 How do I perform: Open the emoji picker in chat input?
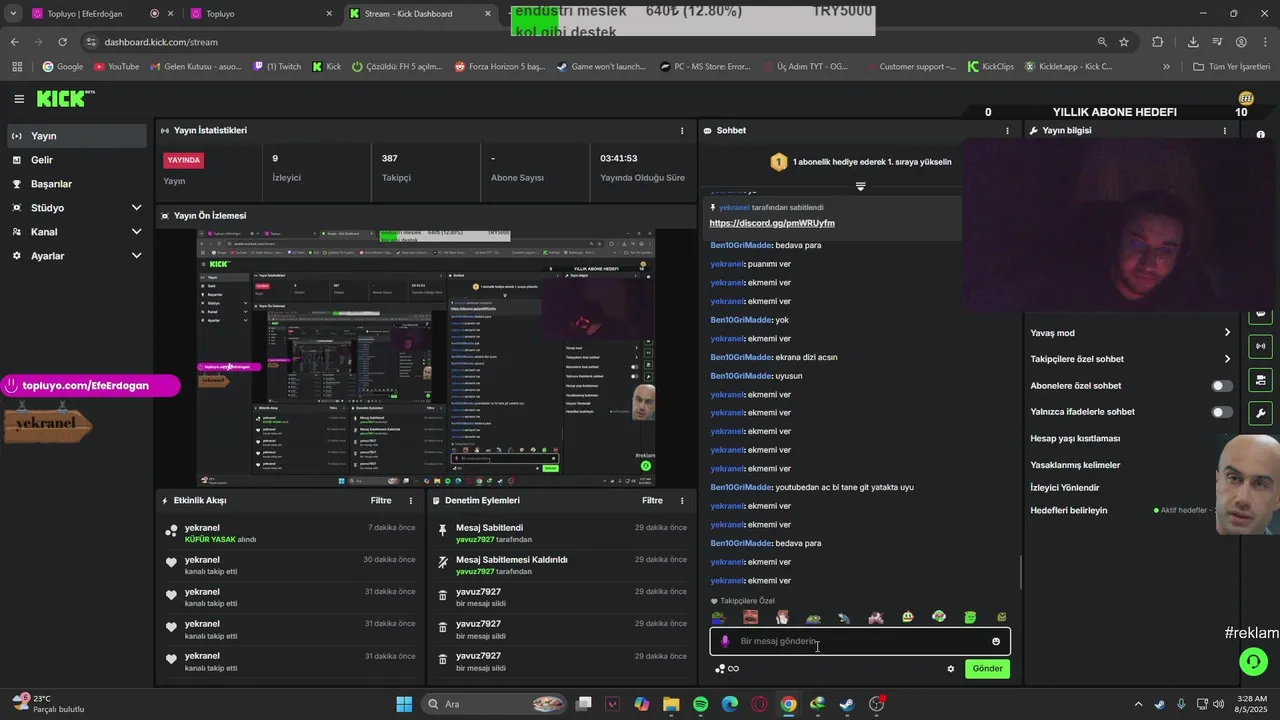tap(996, 642)
